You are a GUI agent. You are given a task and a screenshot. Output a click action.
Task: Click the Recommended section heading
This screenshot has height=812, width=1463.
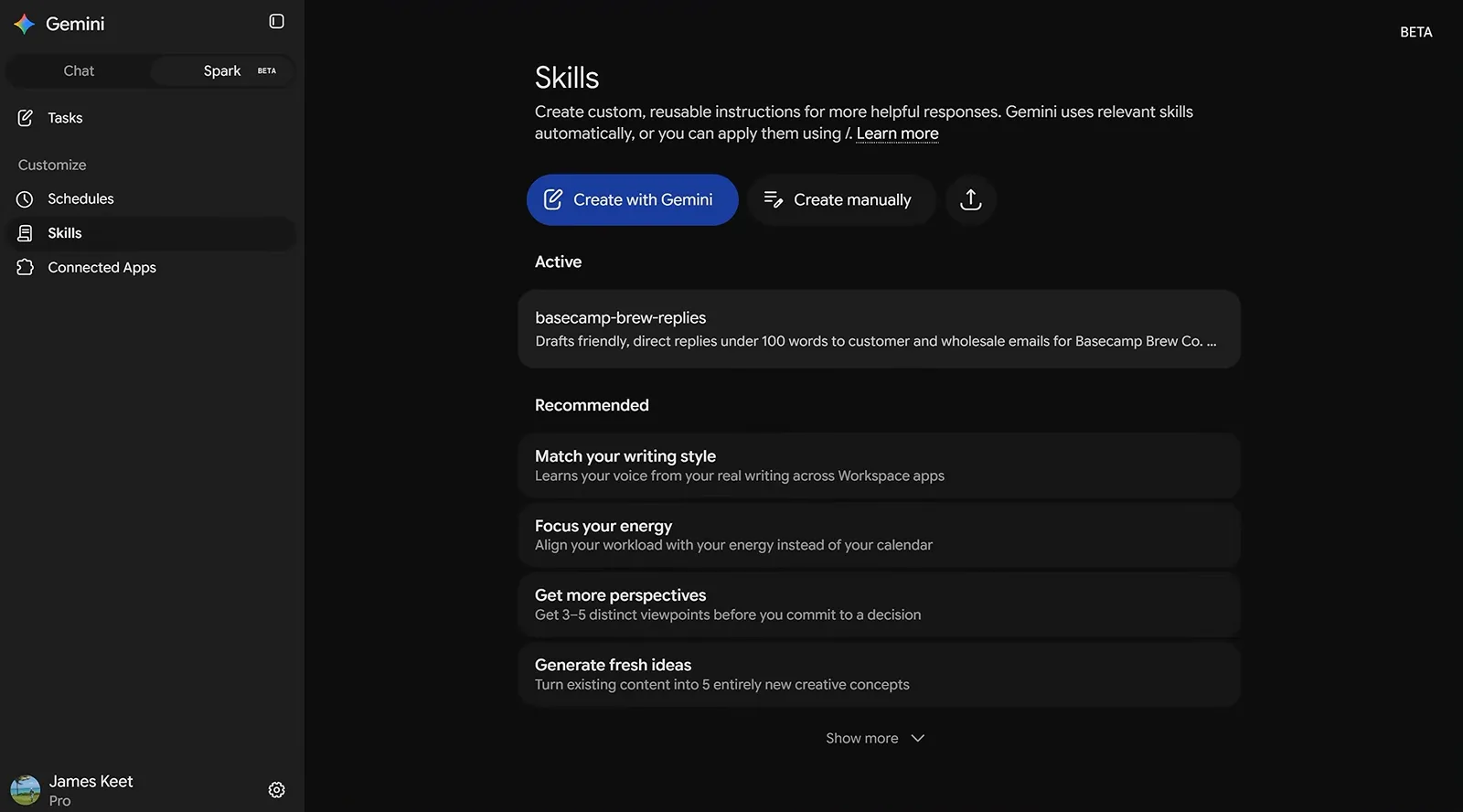point(592,405)
